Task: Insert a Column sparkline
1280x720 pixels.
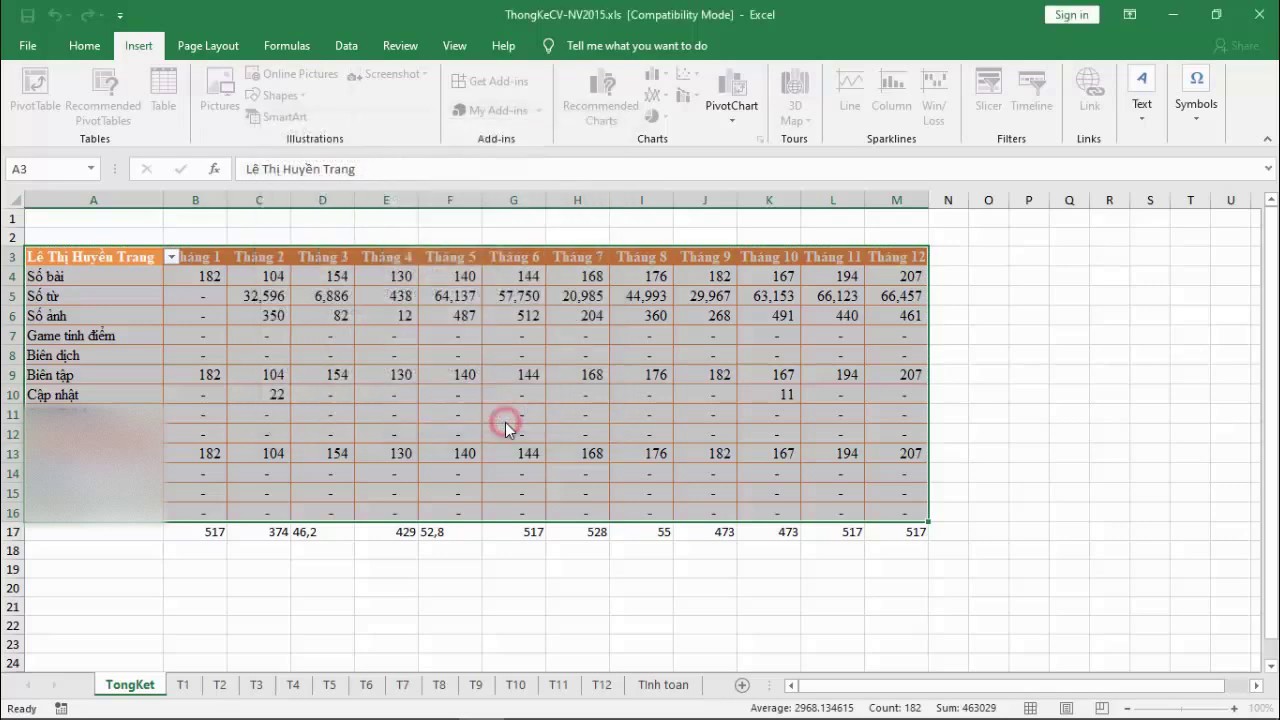Action: 891,92
